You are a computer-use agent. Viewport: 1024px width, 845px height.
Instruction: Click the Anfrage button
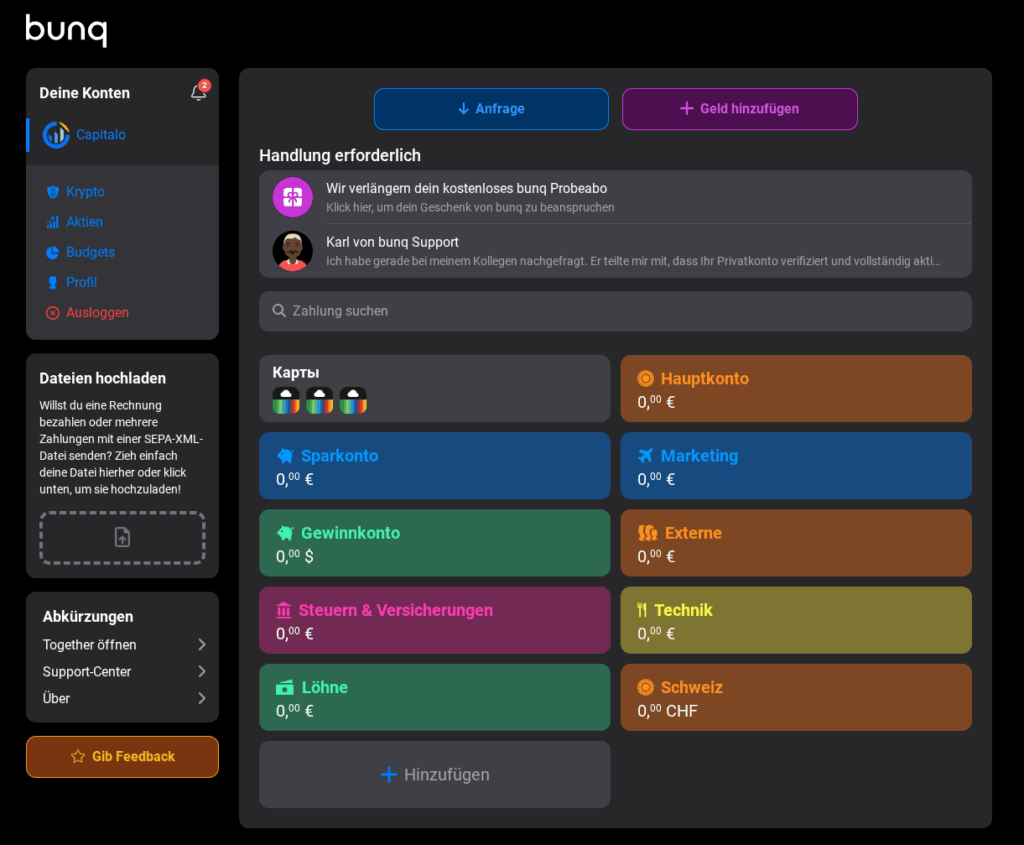click(x=491, y=109)
